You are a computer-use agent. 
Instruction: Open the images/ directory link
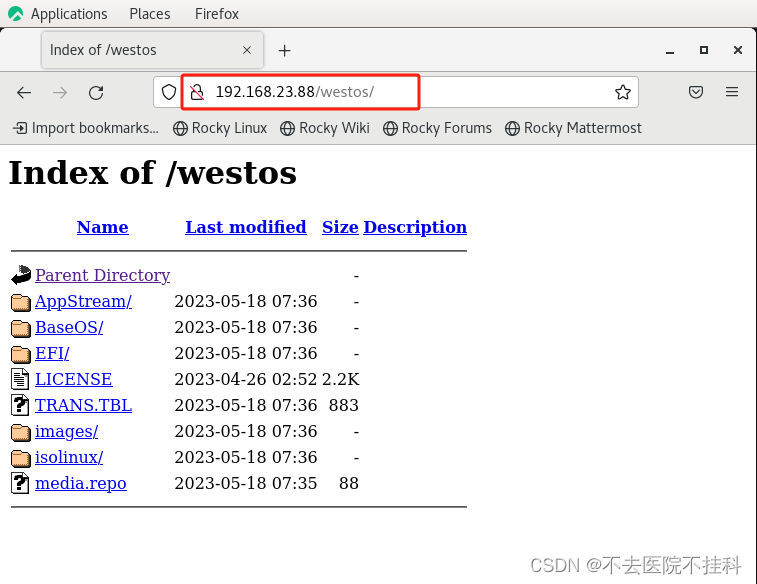click(67, 431)
